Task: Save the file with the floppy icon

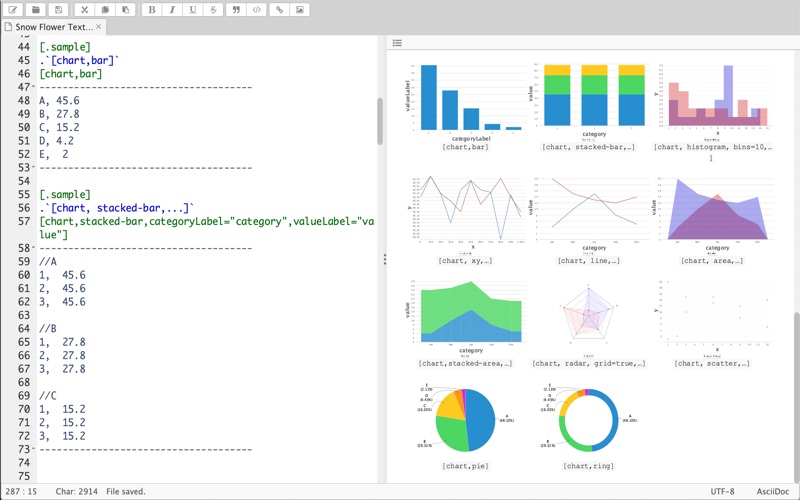Action: pos(58,9)
